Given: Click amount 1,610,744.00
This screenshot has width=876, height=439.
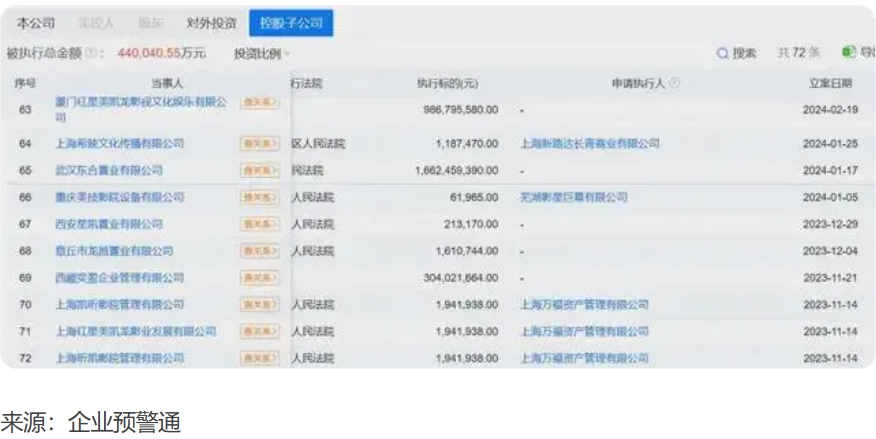Looking at the screenshot, I should 466,251.
